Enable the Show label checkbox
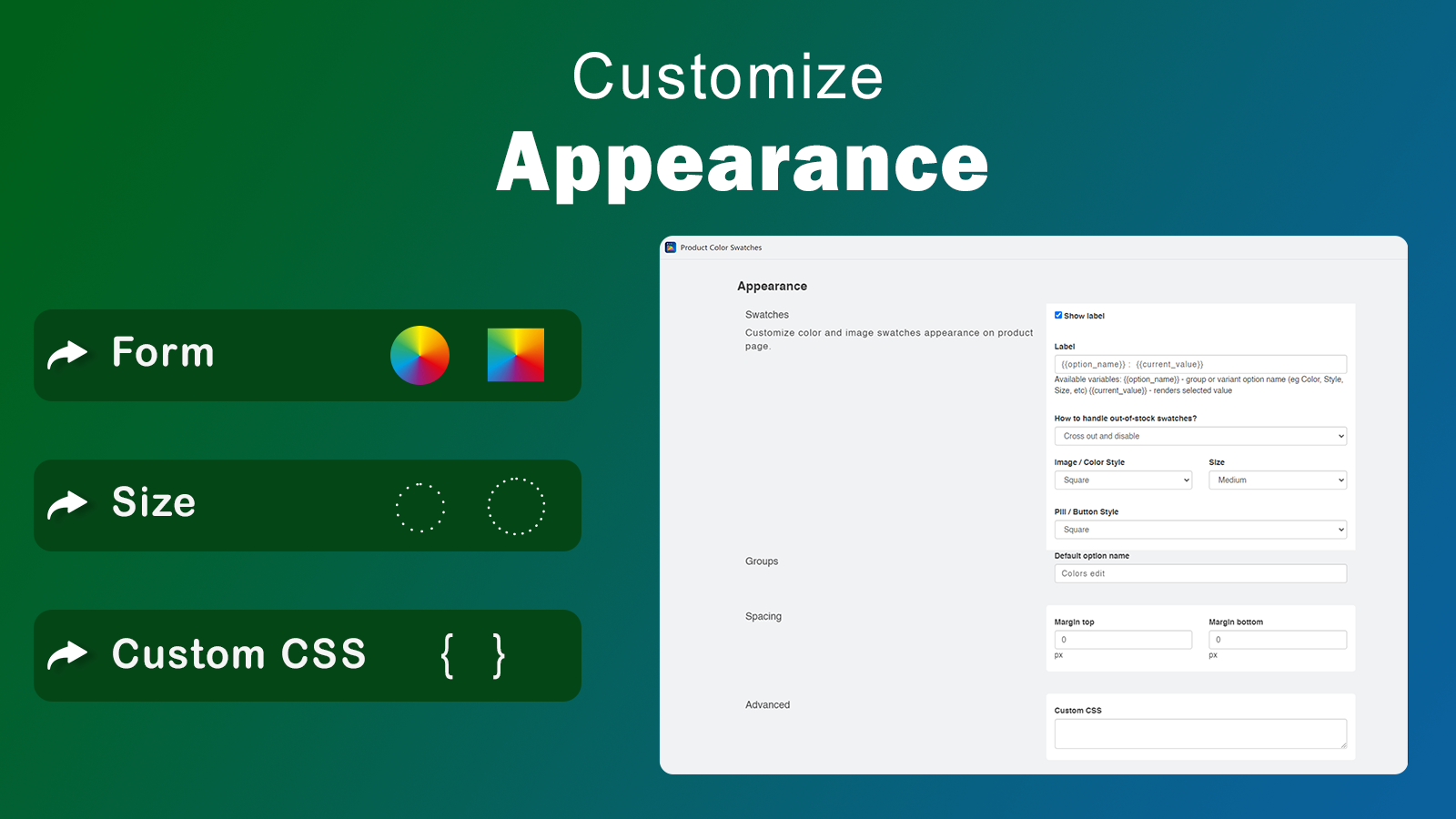Image resolution: width=1456 pixels, height=819 pixels. [1058, 315]
